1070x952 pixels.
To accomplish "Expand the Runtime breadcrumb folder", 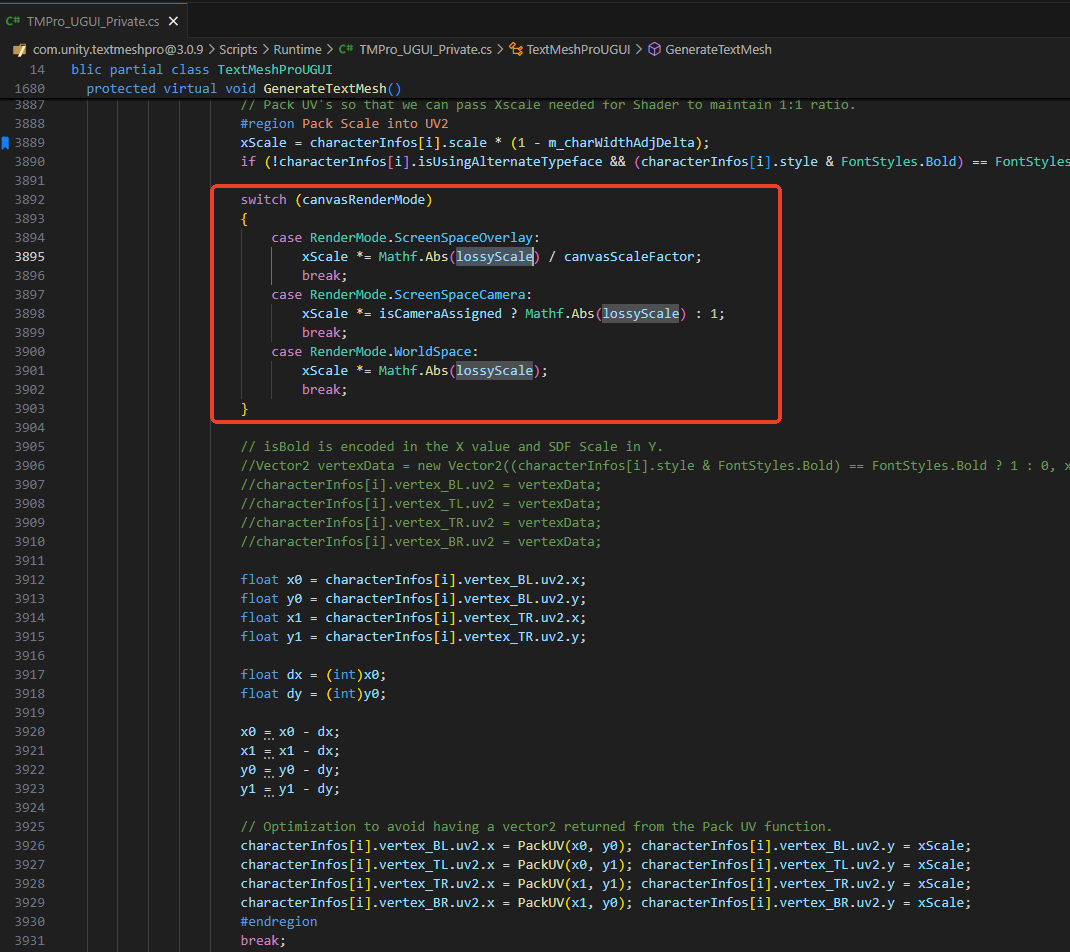I will (297, 49).
